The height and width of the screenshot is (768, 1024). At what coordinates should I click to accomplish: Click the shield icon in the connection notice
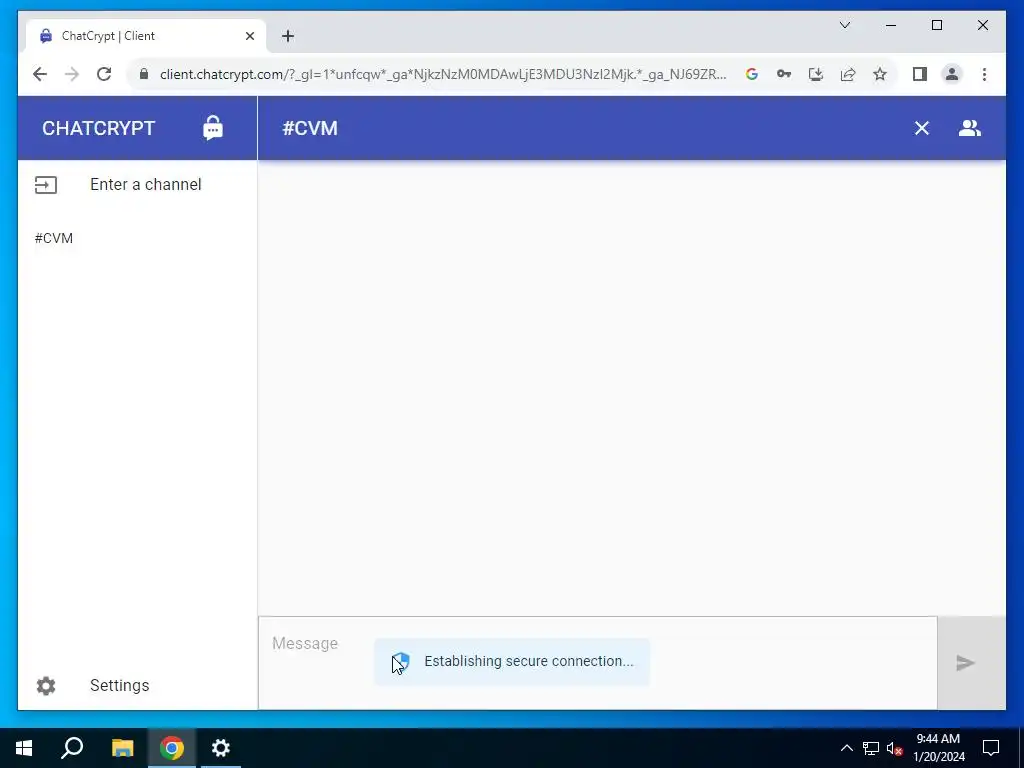(x=400, y=662)
